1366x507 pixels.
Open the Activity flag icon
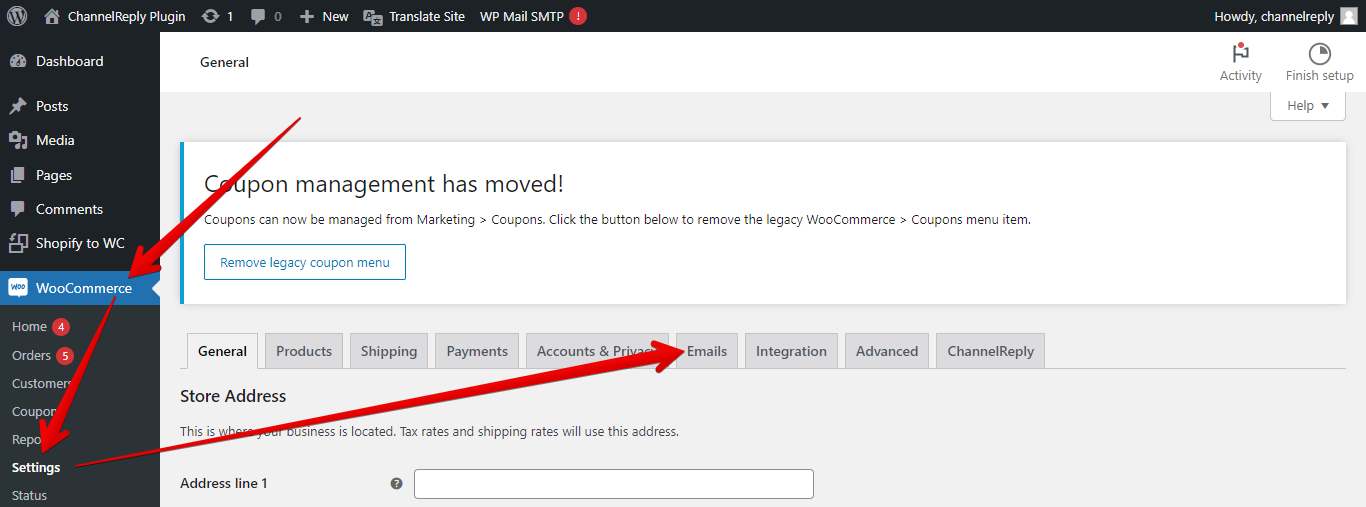click(1241, 53)
